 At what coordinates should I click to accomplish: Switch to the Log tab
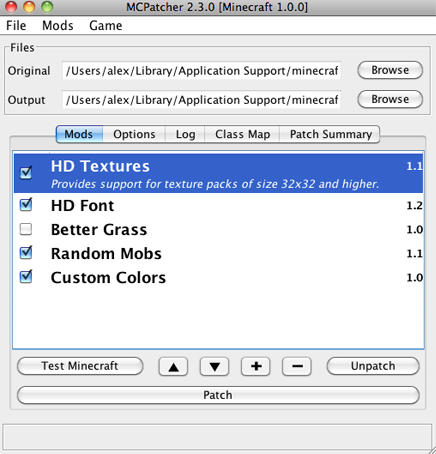pos(185,134)
